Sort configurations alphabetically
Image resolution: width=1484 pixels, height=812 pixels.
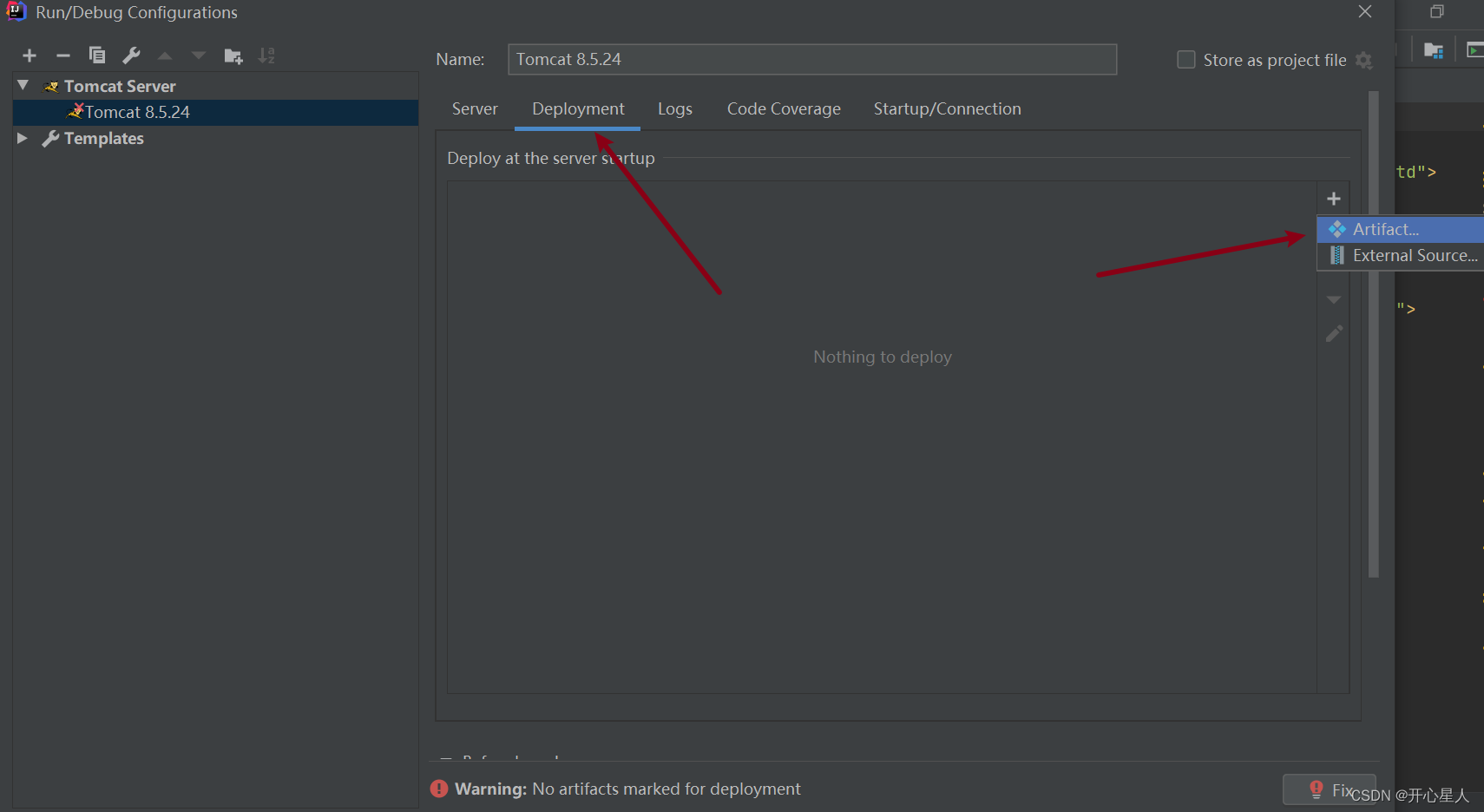pyautogui.click(x=267, y=56)
